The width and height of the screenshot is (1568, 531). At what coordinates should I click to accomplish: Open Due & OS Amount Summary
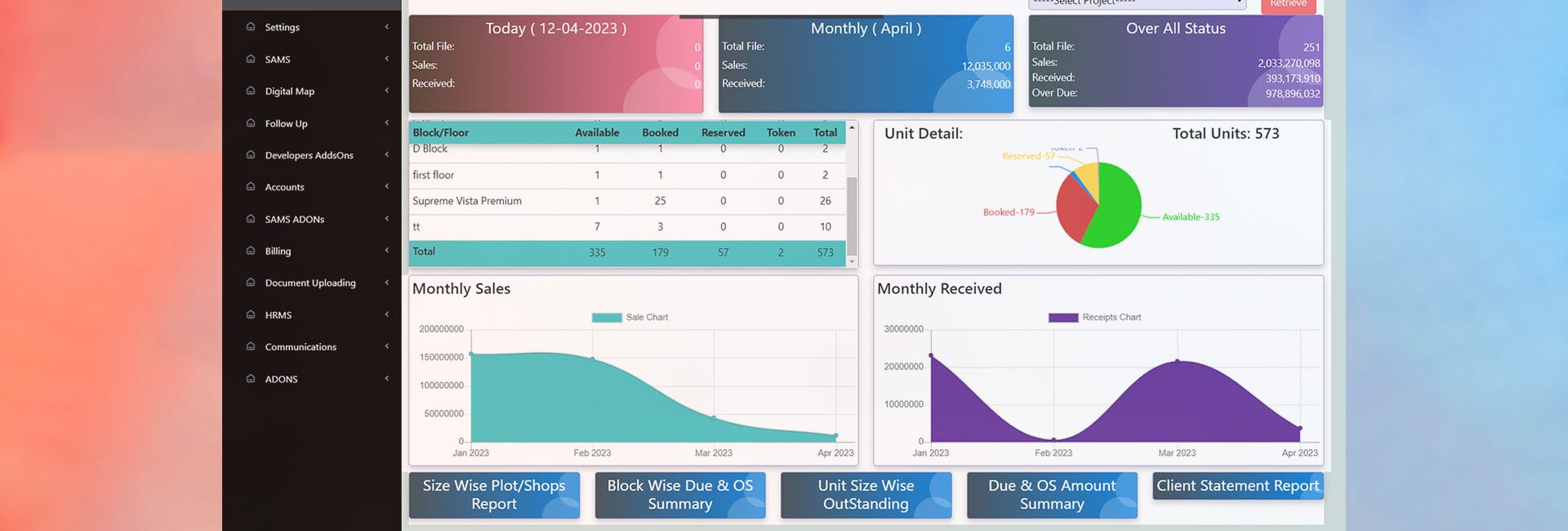[1052, 495]
